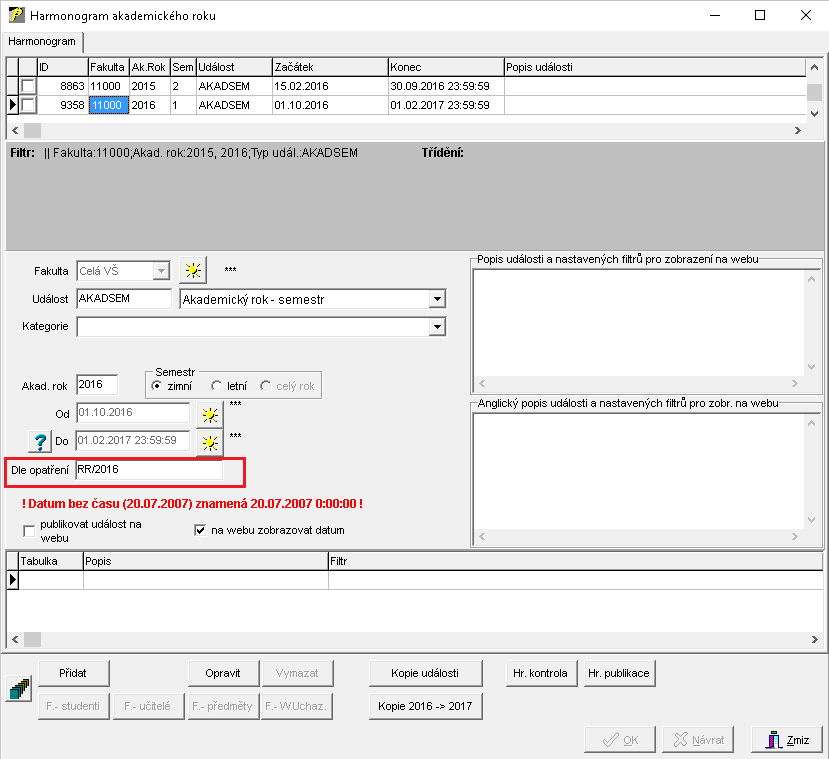
Task: Click the sun icon next to Fakulta
Action: 191,270
